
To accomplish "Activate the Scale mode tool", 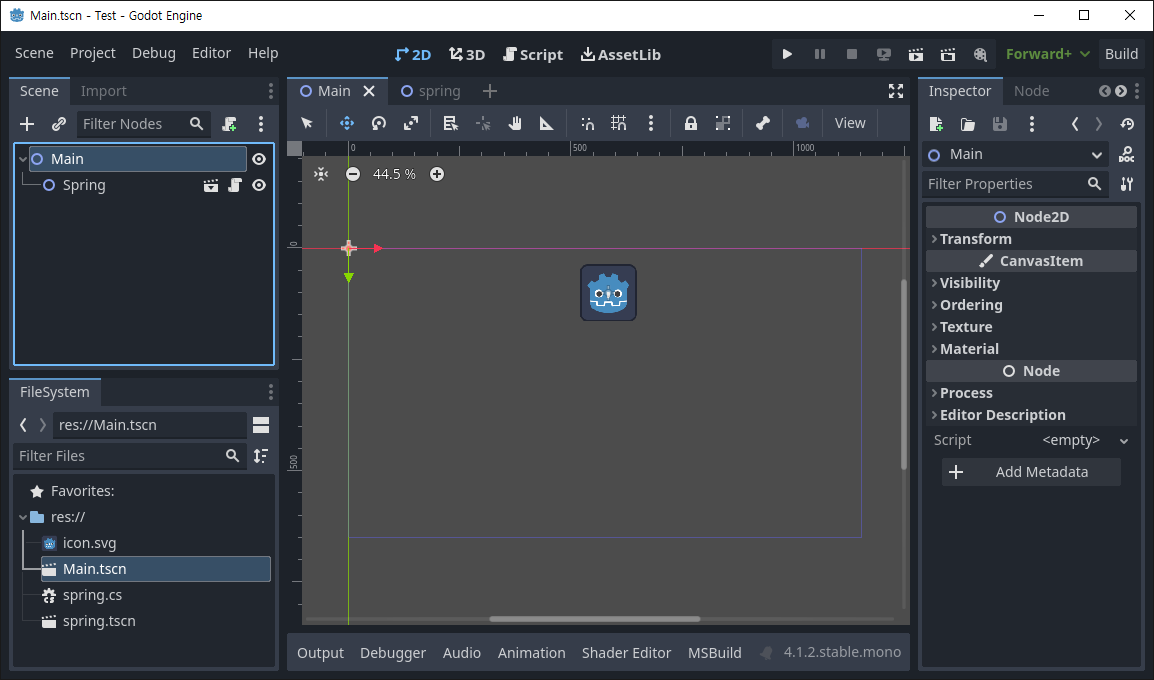I will (x=411, y=123).
